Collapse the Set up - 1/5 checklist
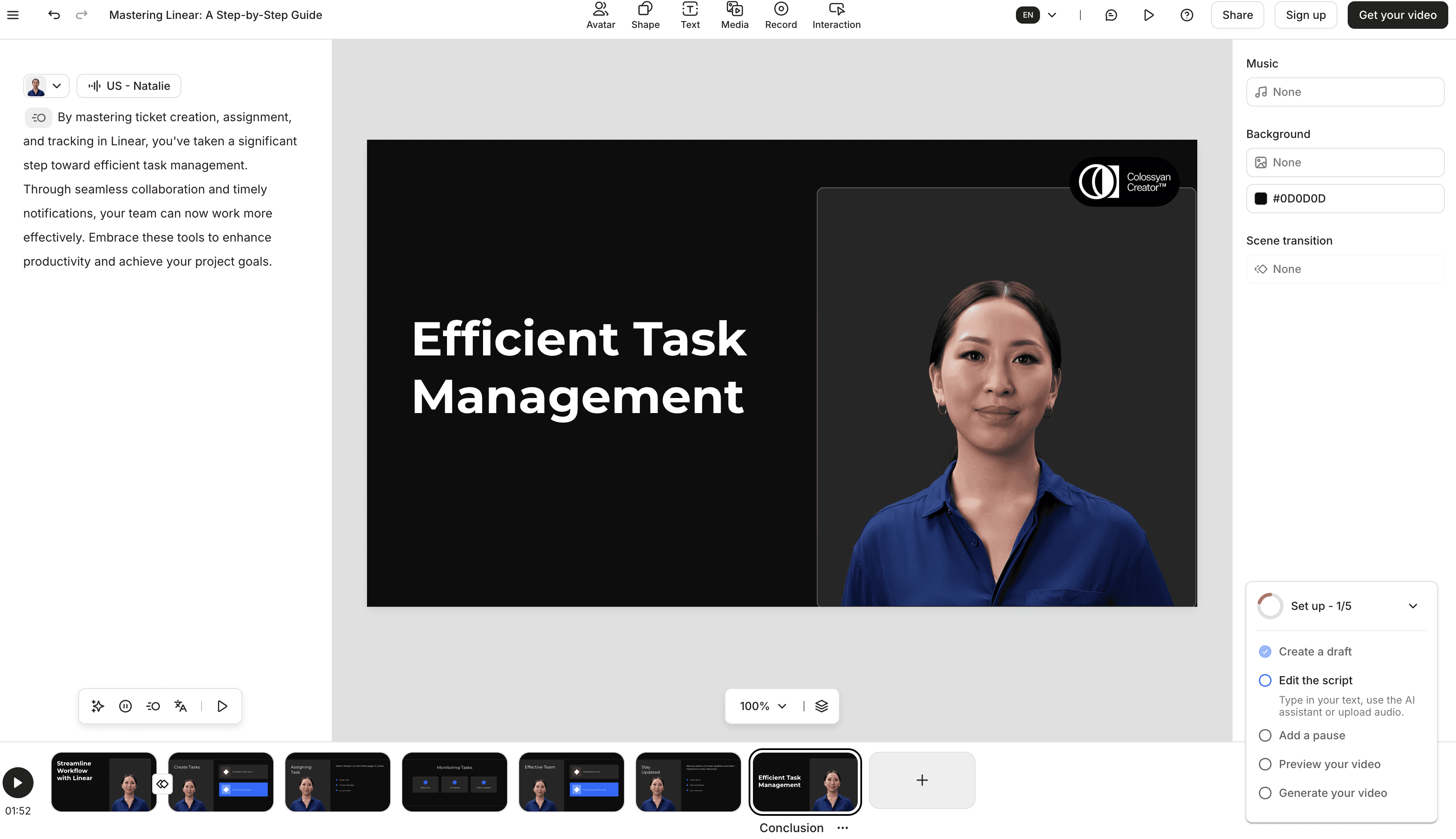The image size is (1456, 839). pos(1413,606)
